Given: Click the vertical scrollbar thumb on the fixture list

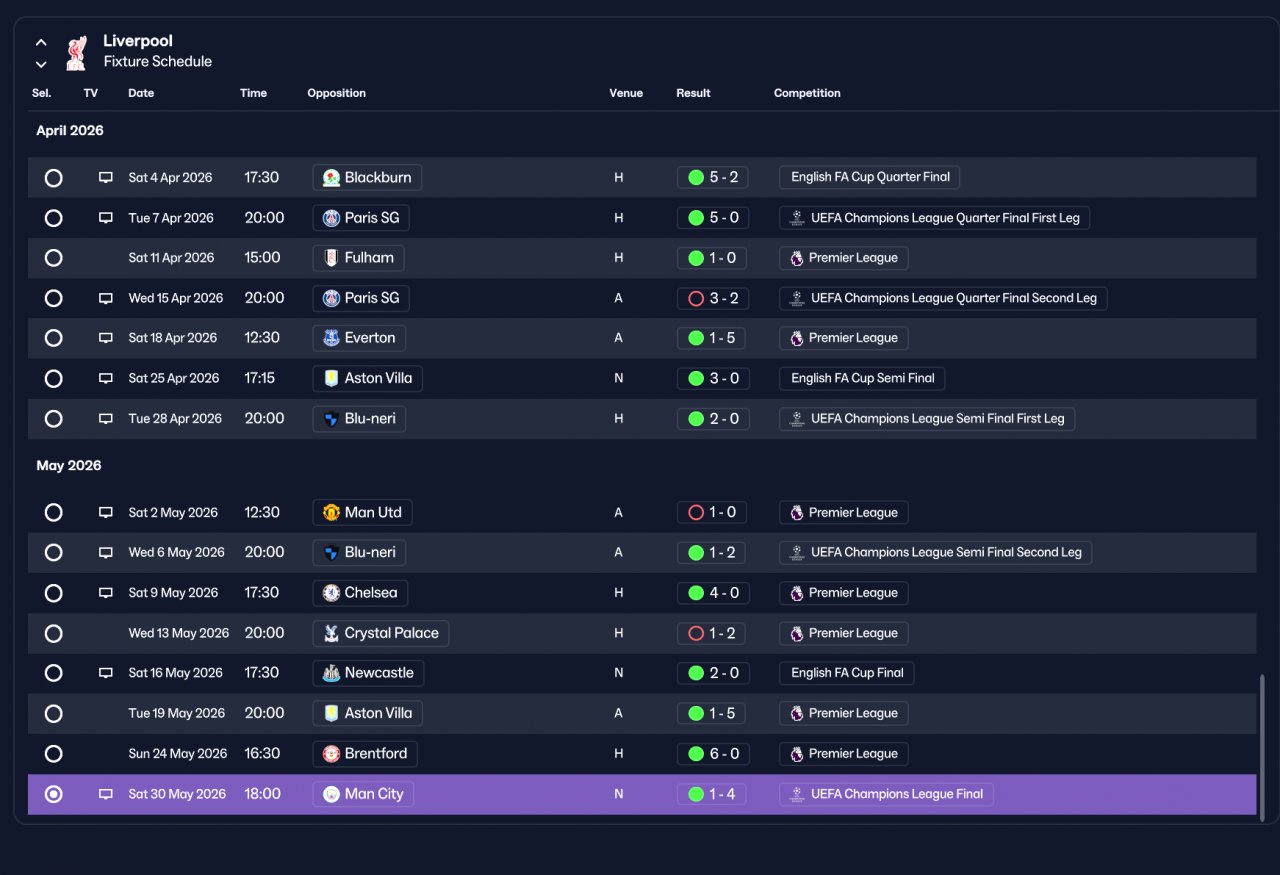Looking at the screenshot, I should [1262, 744].
